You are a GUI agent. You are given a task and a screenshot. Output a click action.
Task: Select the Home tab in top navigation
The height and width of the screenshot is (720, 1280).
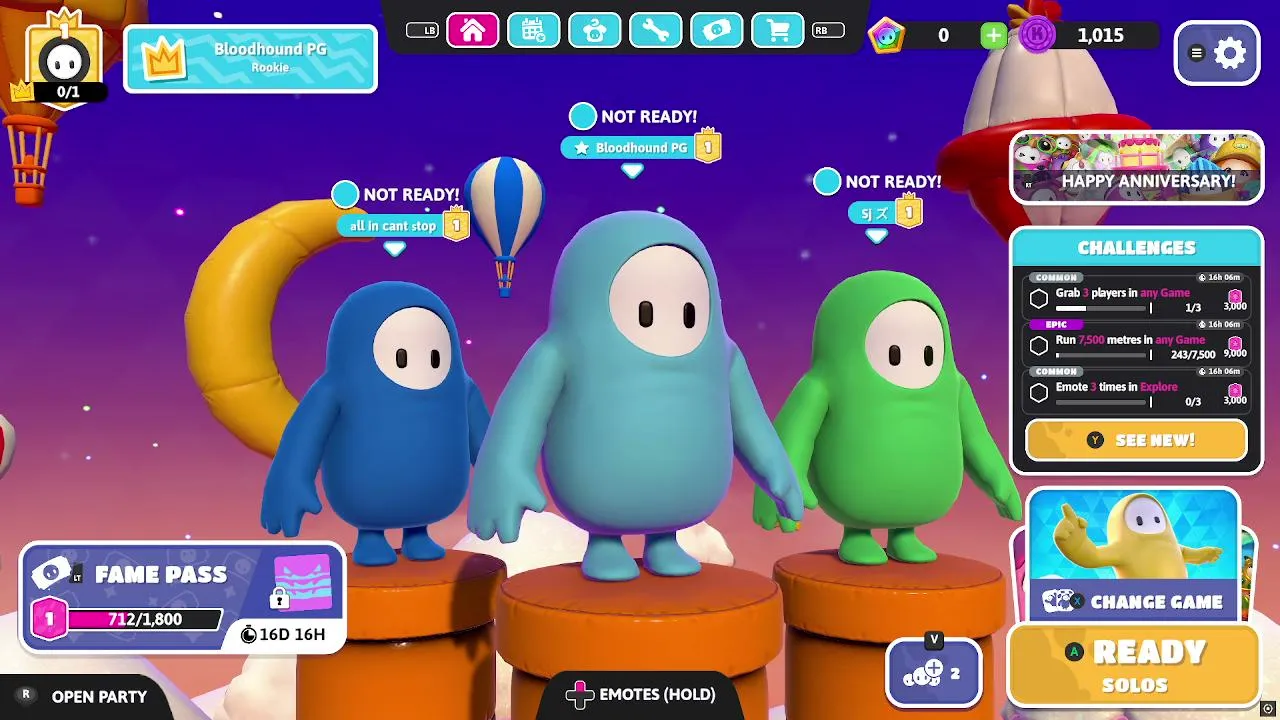coord(473,31)
